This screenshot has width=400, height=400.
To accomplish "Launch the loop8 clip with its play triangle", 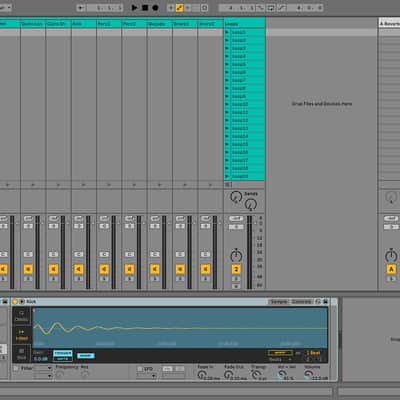I will pos(227,88).
